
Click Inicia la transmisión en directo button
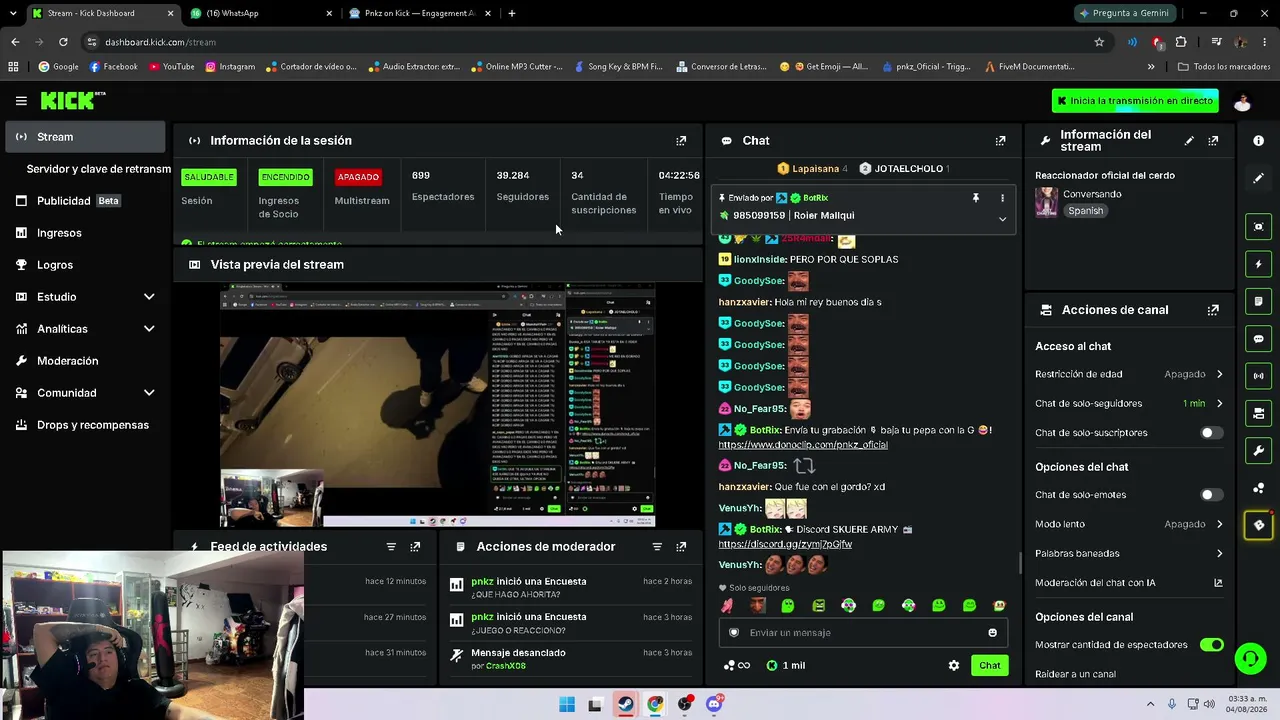(x=1134, y=101)
